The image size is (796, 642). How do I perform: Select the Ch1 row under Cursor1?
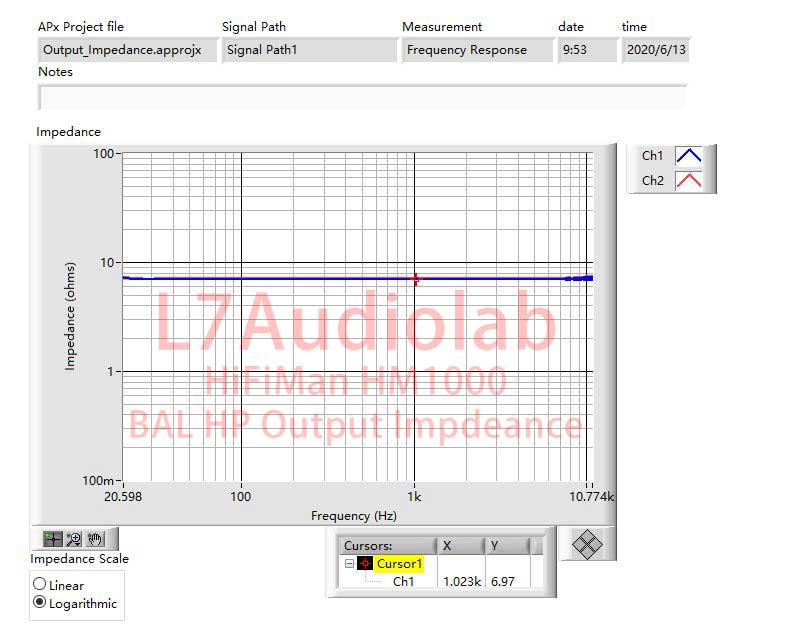pos(403,581)
